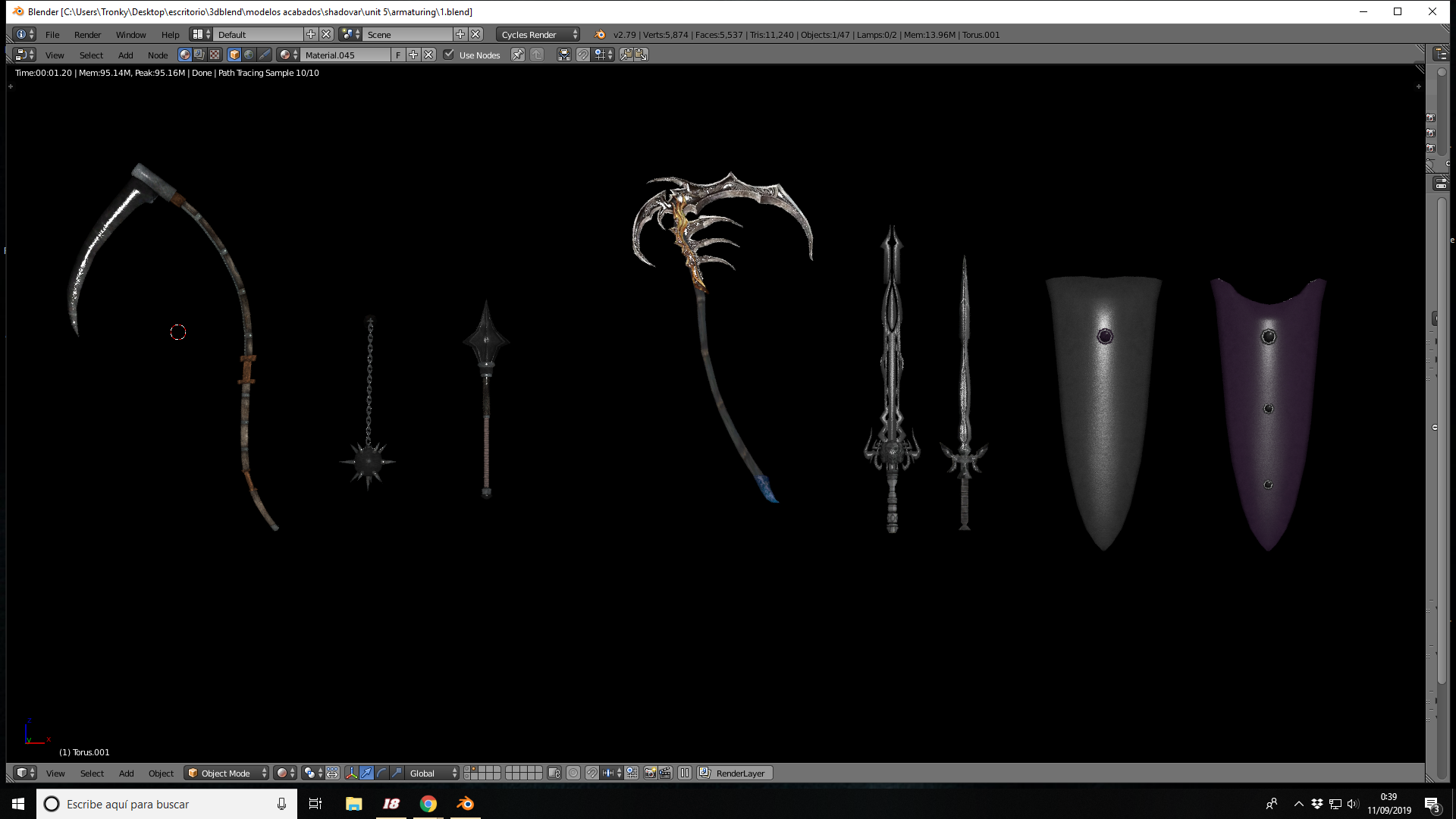Select the Texture nodes tree type icon
Screen dimensions: 1456x819
tap(215, 55)
